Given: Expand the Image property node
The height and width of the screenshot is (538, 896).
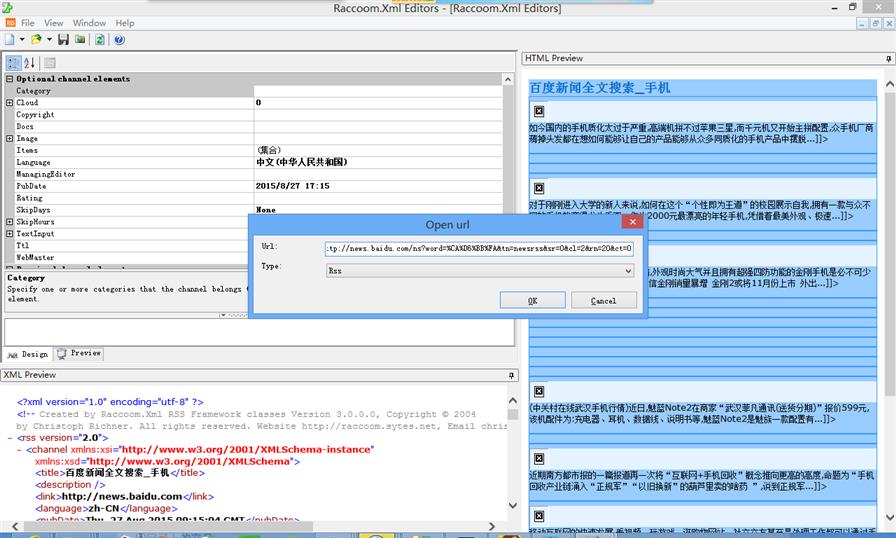Looking at the screenshot, I should click(x=10, y=138).
